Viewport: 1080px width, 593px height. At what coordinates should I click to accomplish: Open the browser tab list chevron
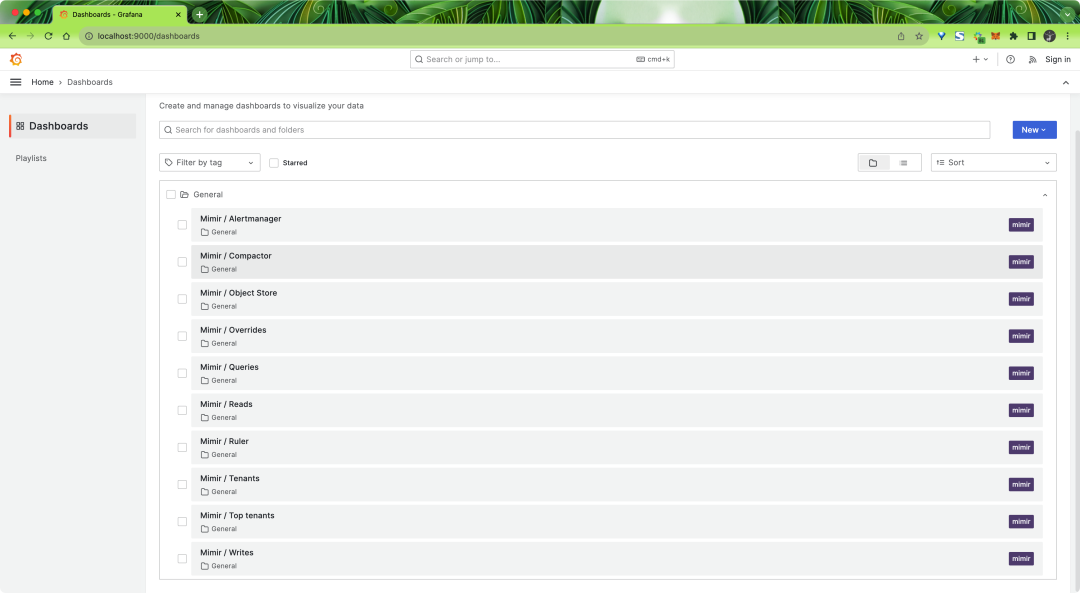click(x=1068, y=14)
